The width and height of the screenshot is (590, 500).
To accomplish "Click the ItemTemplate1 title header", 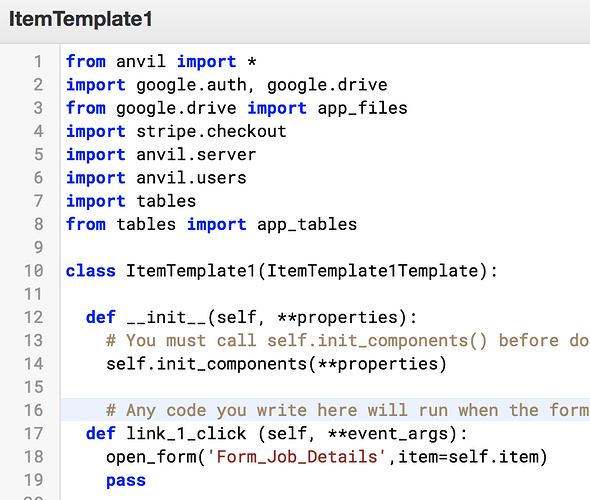I will pyautogui.click(x=81, y=19).
